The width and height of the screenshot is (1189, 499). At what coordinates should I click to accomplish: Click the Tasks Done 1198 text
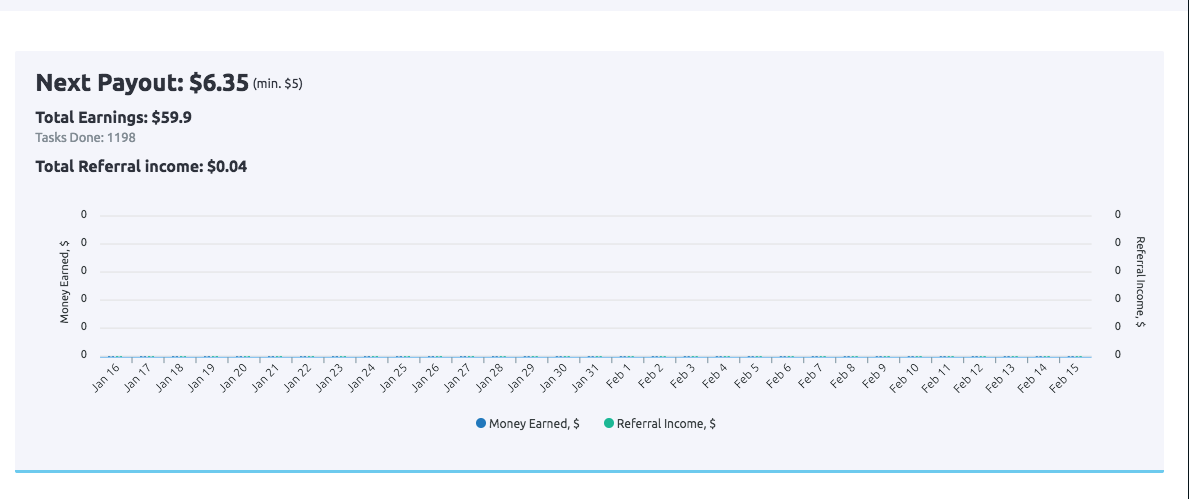(x=85, y=137)
